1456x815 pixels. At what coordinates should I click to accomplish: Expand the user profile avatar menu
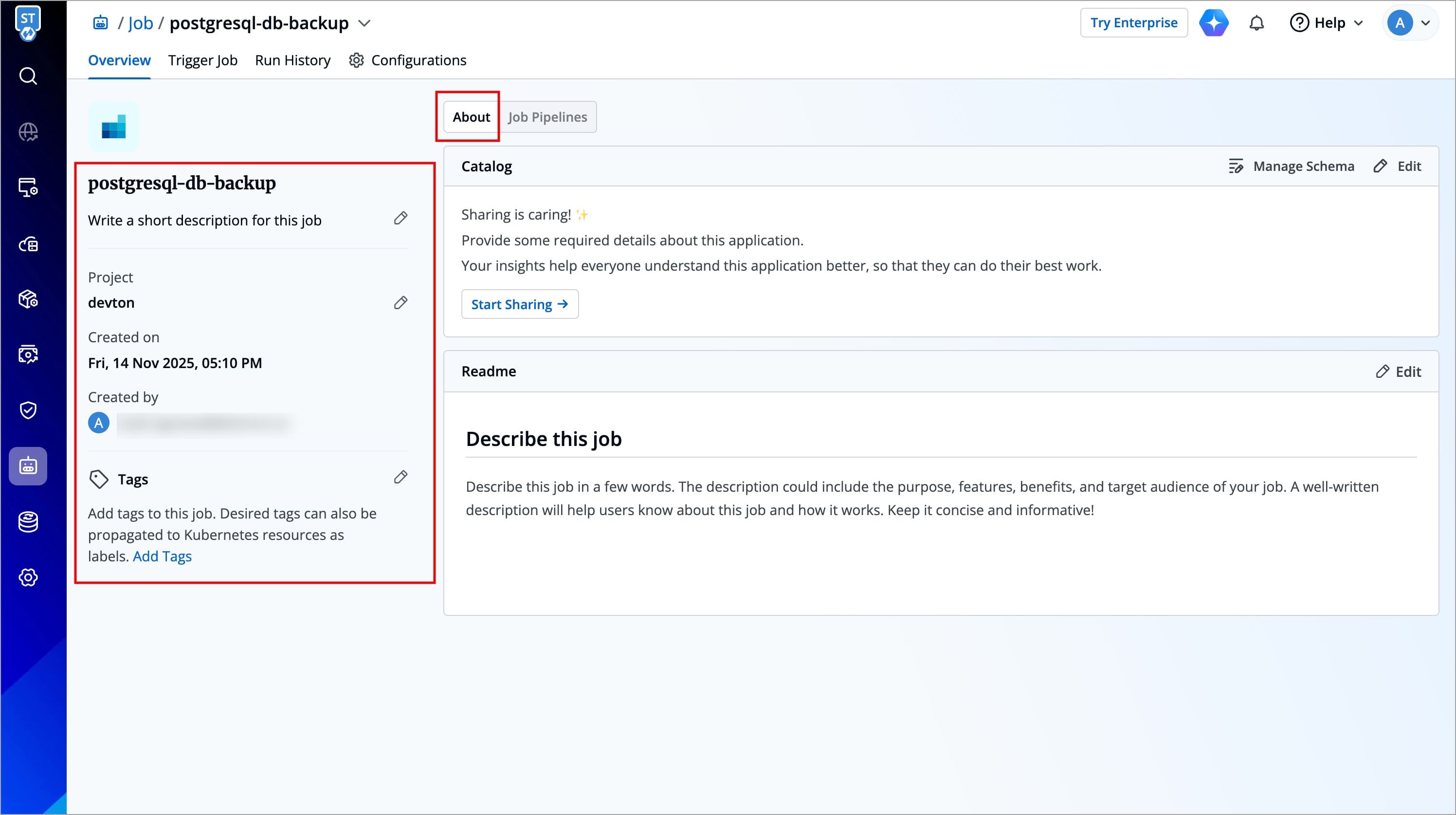pos(1410,23)
